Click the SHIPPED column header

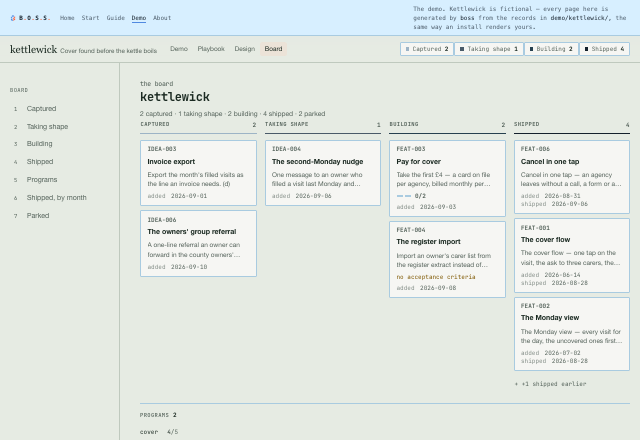[x=527, y=124]
